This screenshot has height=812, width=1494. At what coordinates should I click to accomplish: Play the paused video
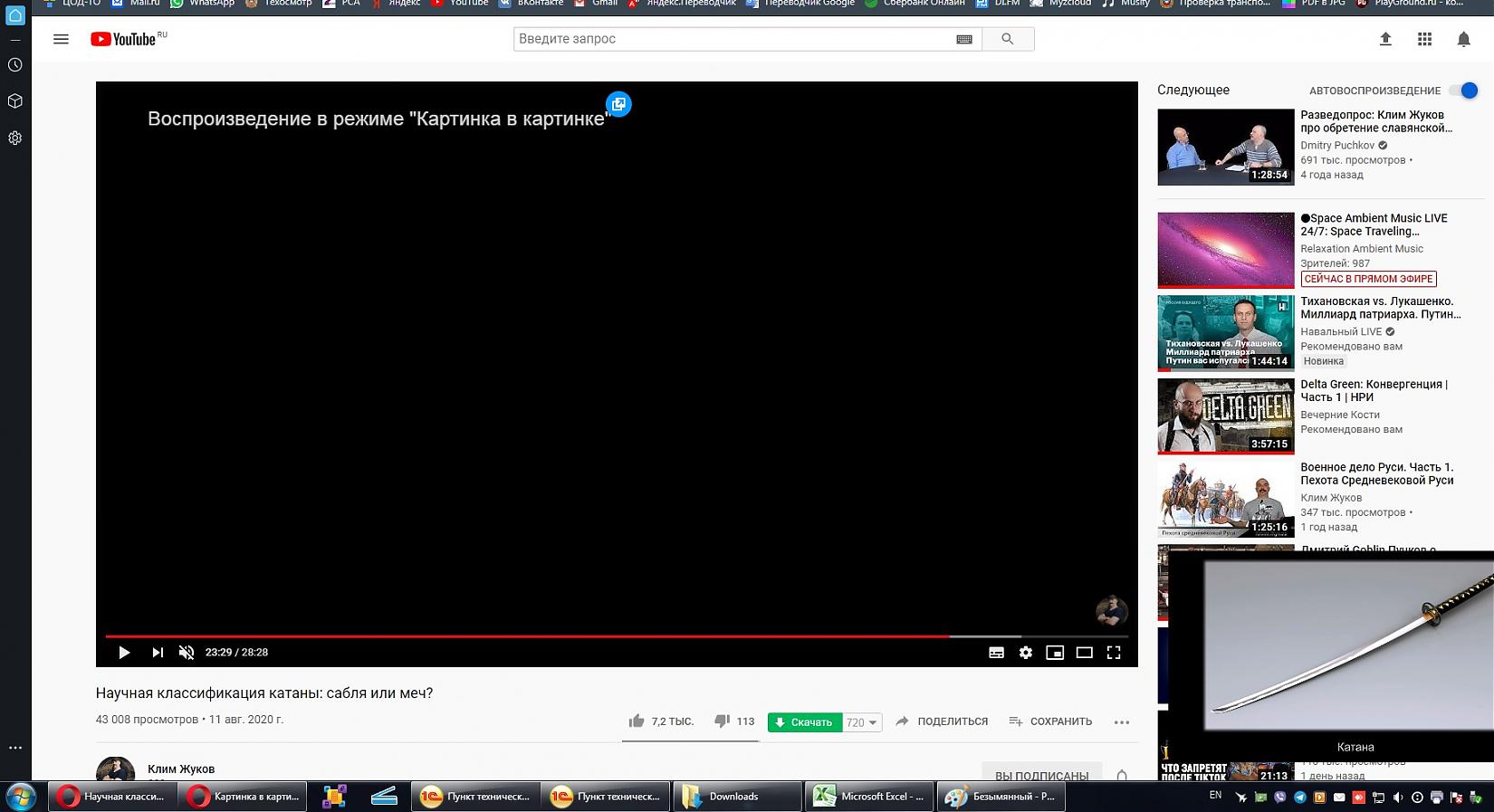tap(124, 652)
